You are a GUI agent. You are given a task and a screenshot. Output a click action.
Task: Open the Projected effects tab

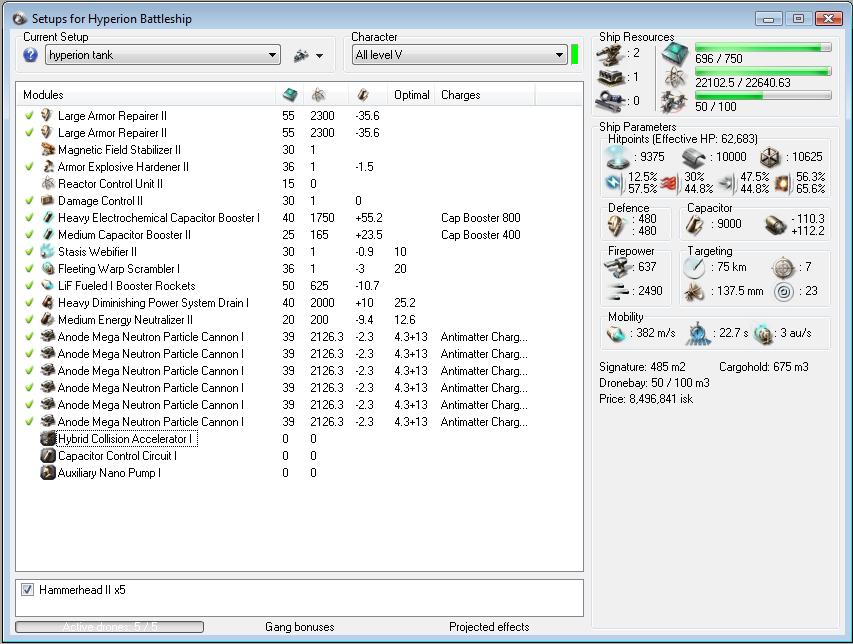489,627
